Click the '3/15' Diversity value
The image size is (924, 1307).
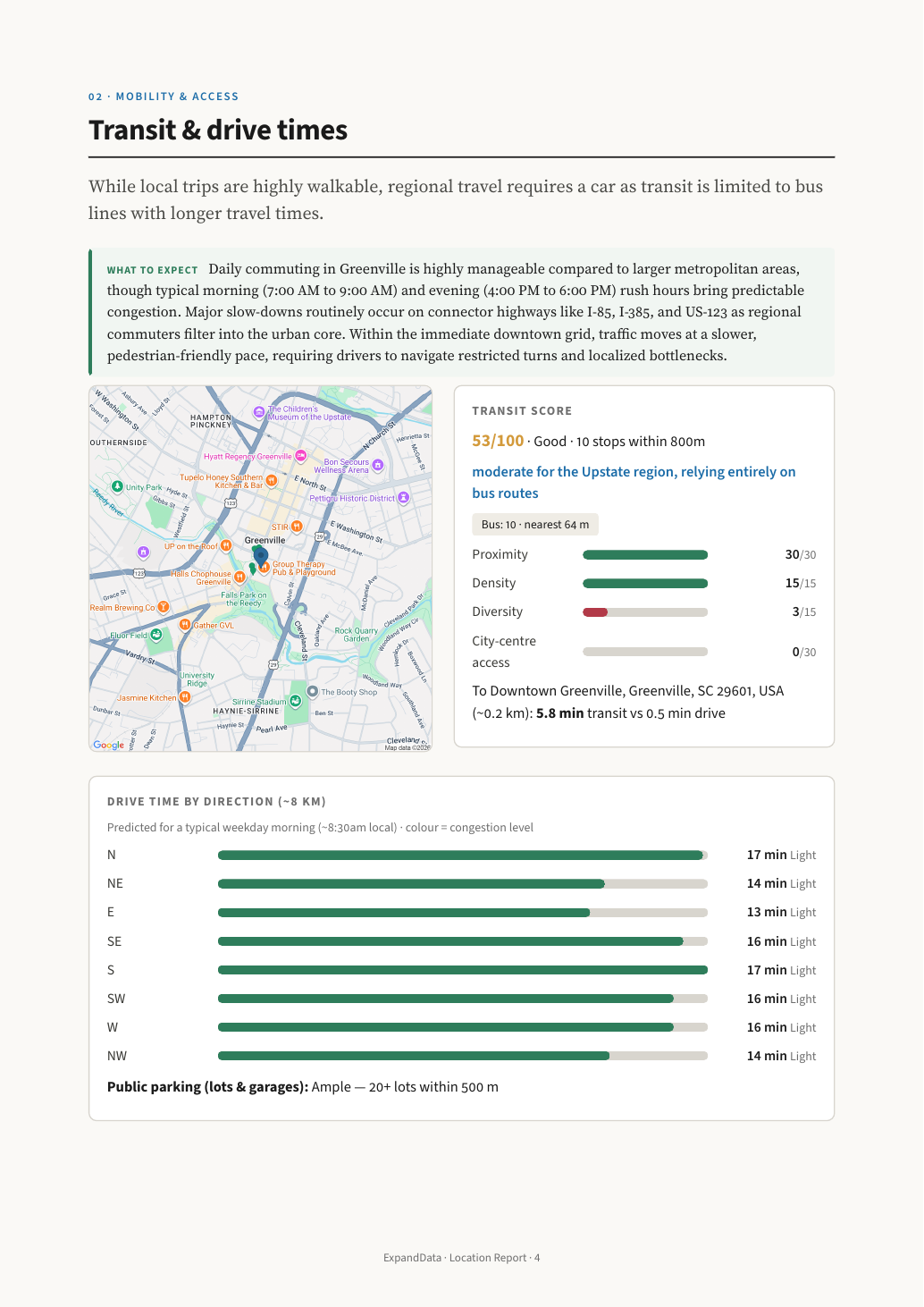coord(804,612)
